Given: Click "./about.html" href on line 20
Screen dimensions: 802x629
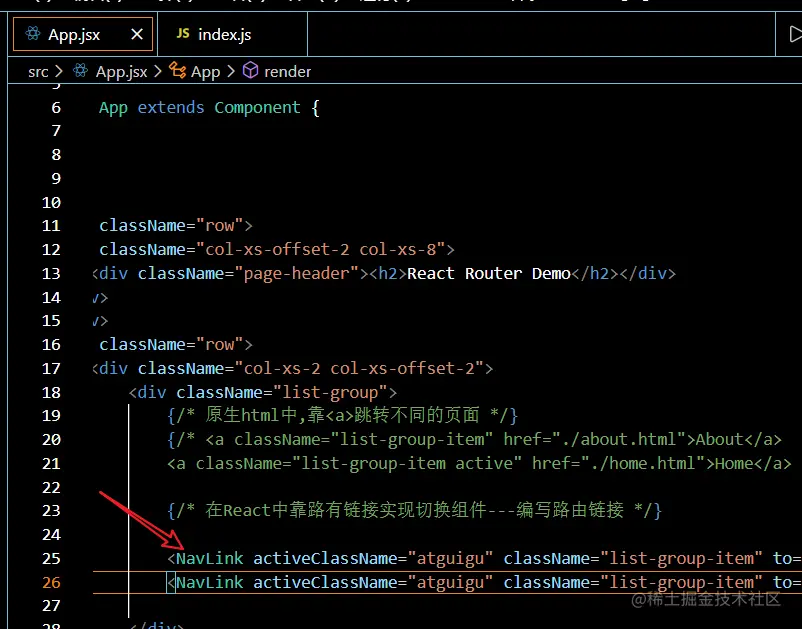Looking at the screenshot, I should click(x=618, y=439).
